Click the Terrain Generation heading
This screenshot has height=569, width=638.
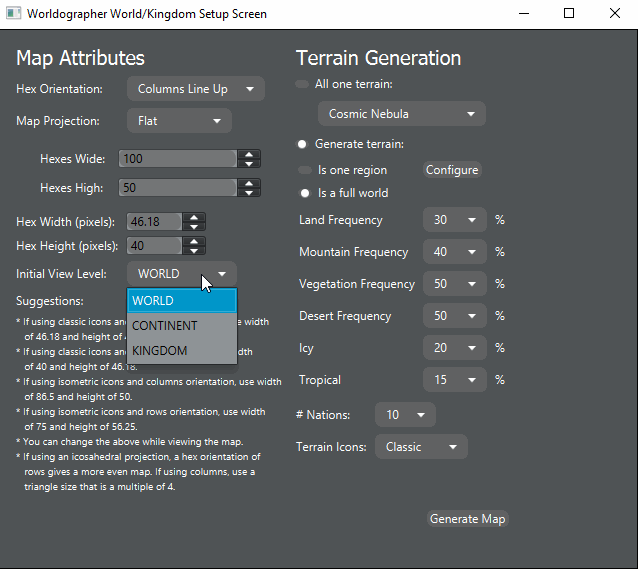click(x=378, y=58)
